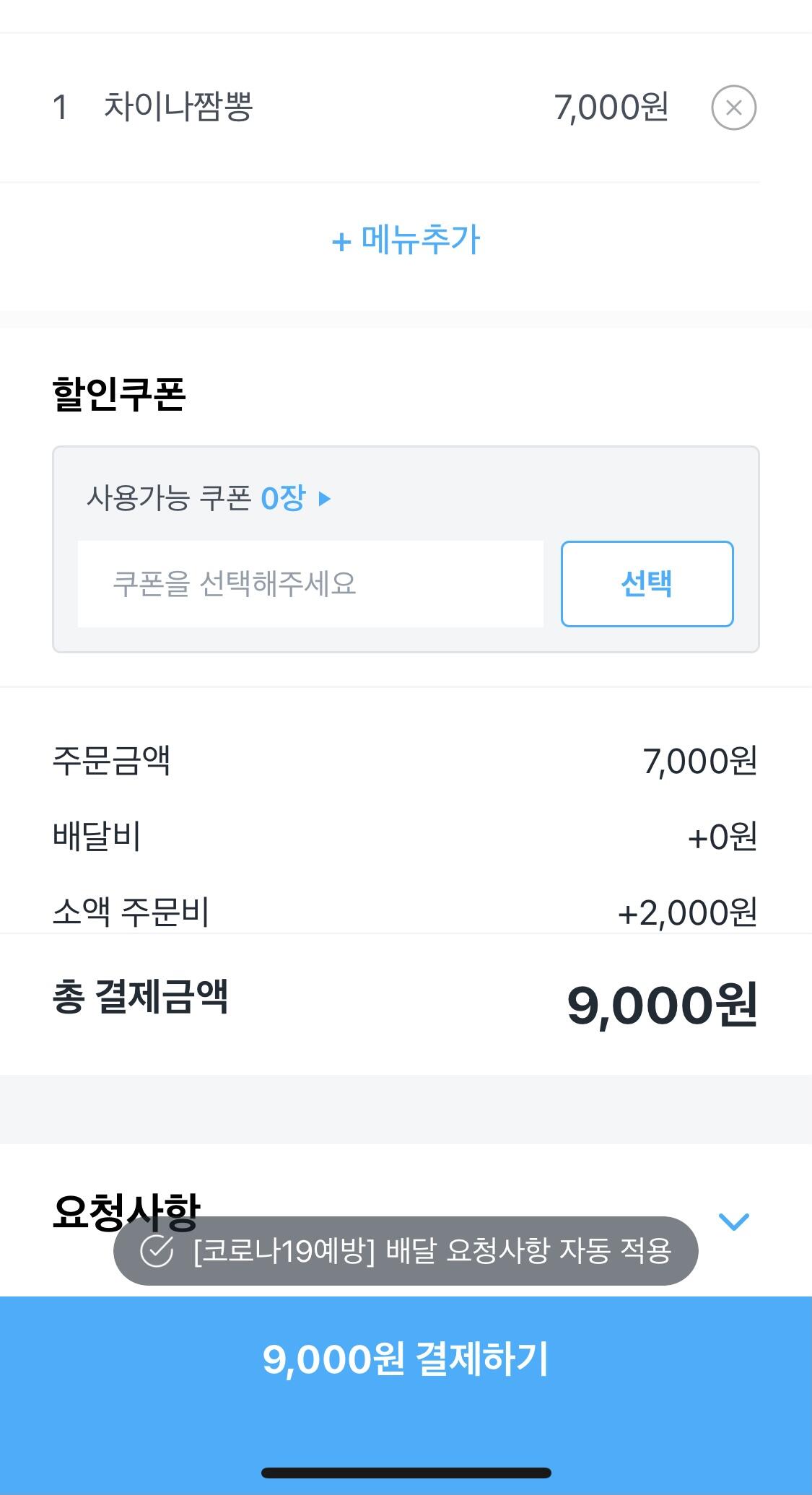The width and height of the screenshot is (812, 1495).
Task: Select the 차이나짬뽕 menu item name
Action: (x=178, y=107)
